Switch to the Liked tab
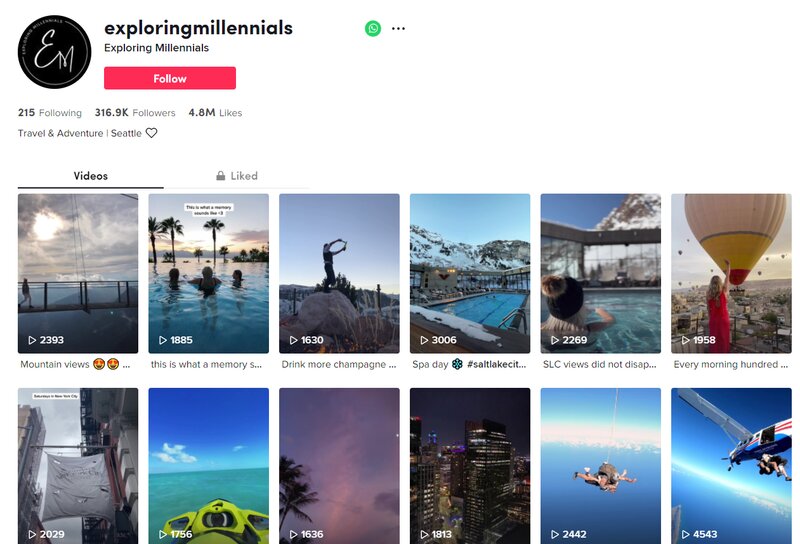This screenshot has width=800, height=544. 237,176
